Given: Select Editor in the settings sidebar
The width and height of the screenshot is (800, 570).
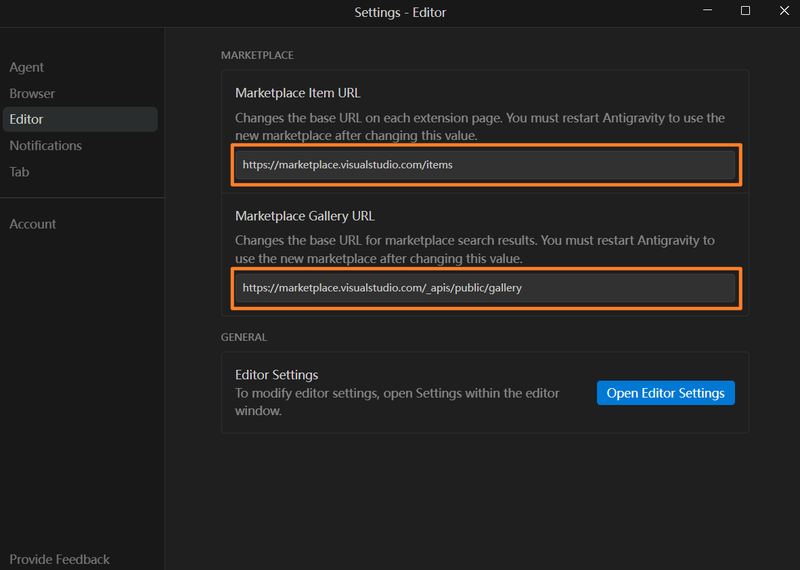Looking at the screenshot, I should 27,119.
